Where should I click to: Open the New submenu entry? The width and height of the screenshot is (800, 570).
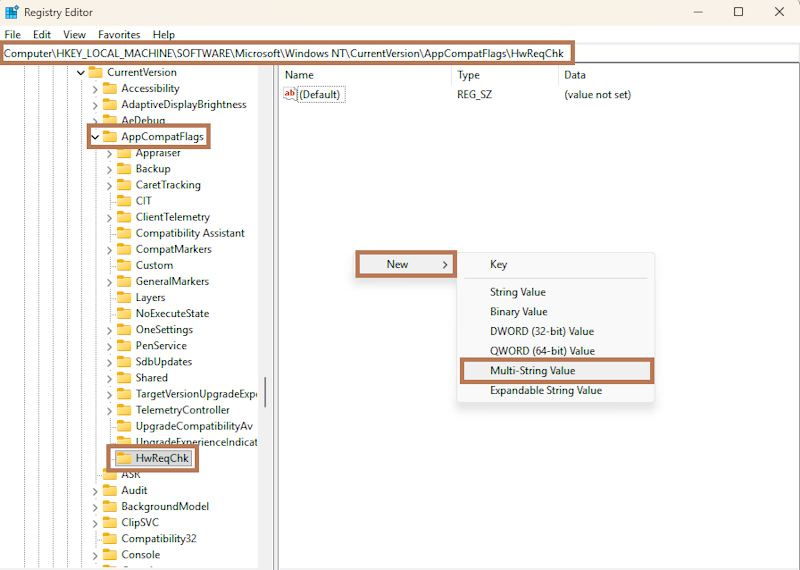pyautogui.click(x=405, y=264)
